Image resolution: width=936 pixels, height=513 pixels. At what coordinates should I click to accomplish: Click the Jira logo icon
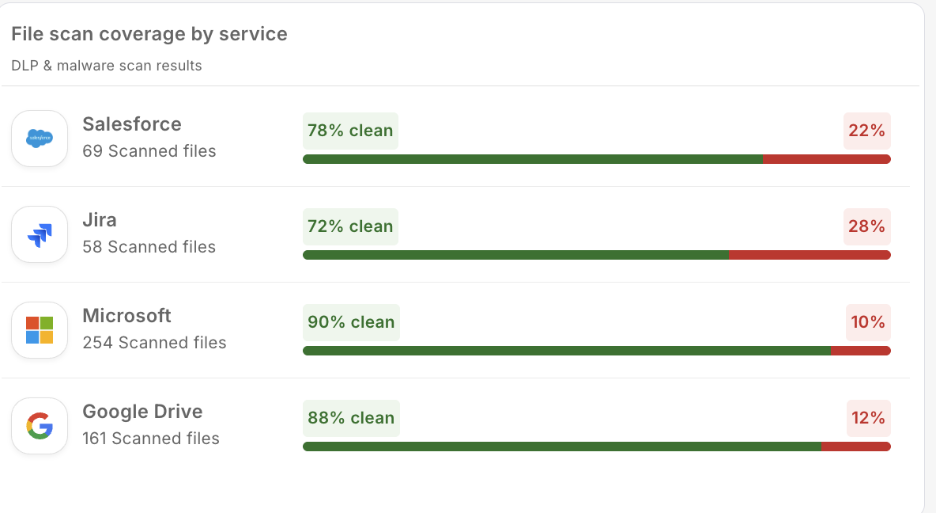[x=40, y=234]
